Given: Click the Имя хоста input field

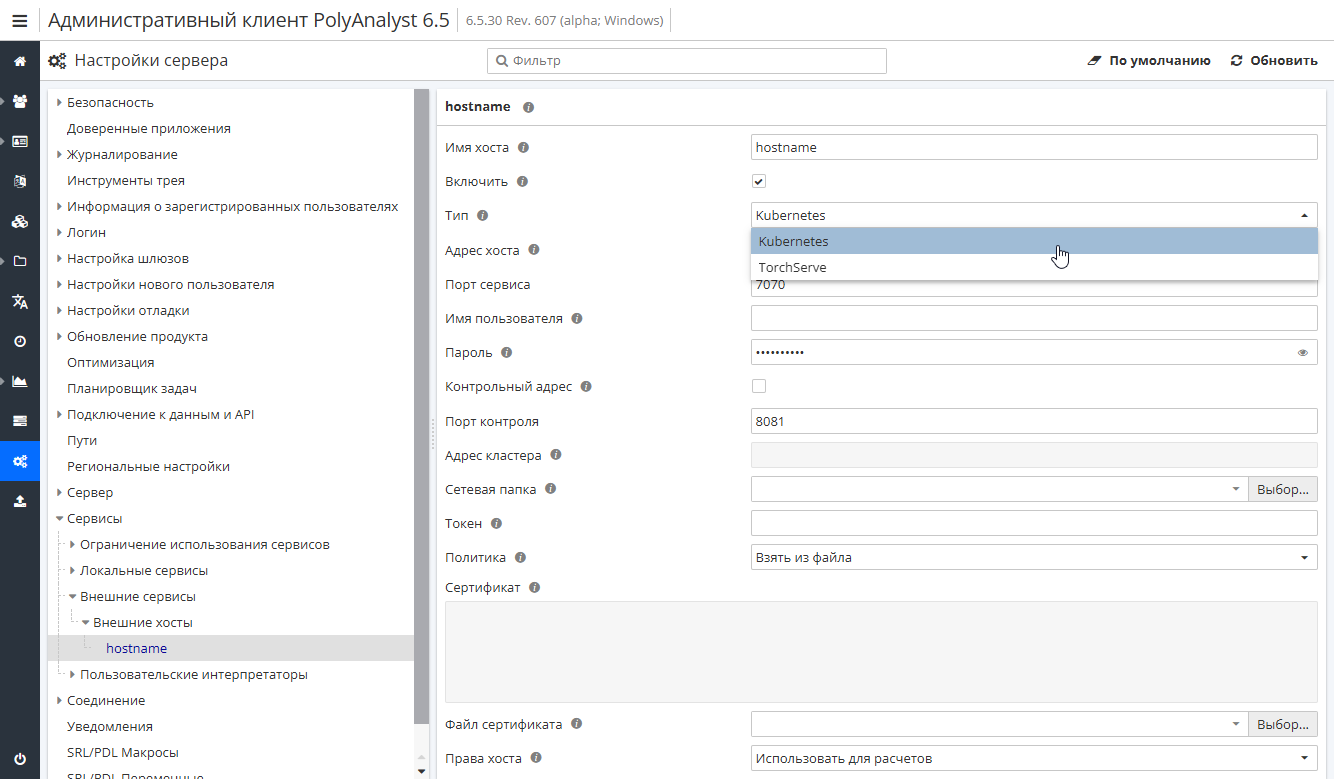Looking at the screenshot, I should click(1034, 147).
